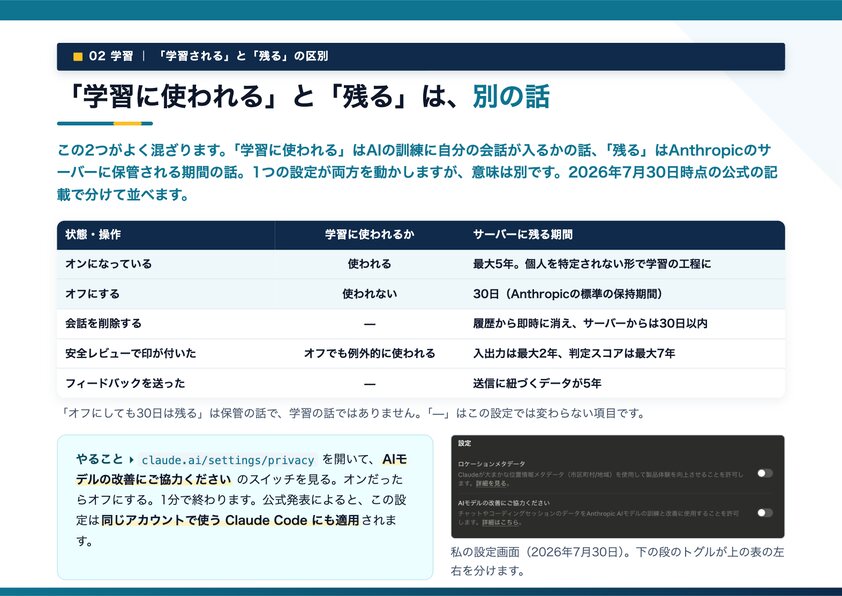Open the 詳細を見る link under ロケーションメタデータ
Image resolution: width=842 pixels, height=596 pixels.
click(x=491, y=484)
